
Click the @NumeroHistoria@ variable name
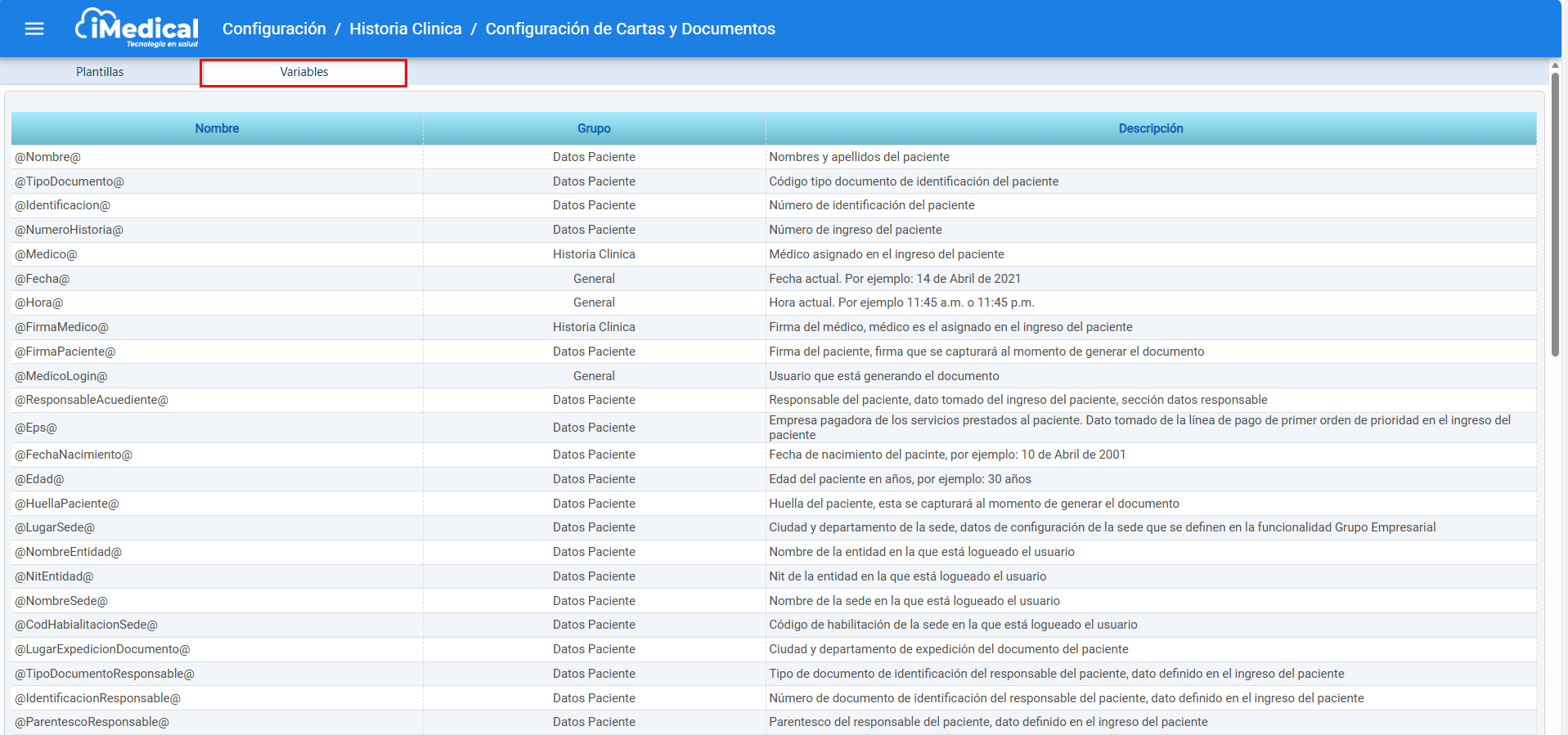[x=69, y=230]
